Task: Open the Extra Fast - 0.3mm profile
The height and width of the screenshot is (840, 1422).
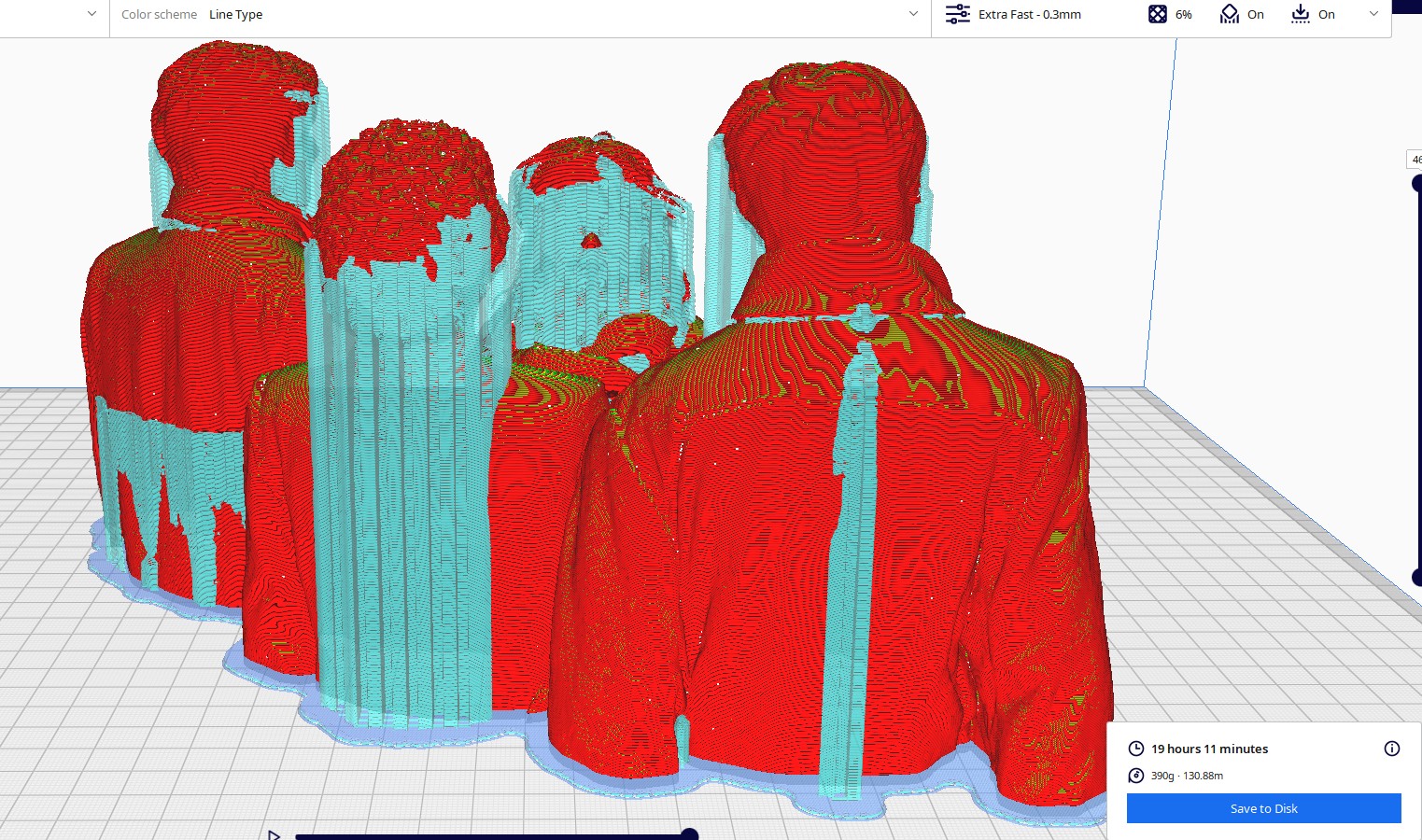Action: tap(1029, 14)
